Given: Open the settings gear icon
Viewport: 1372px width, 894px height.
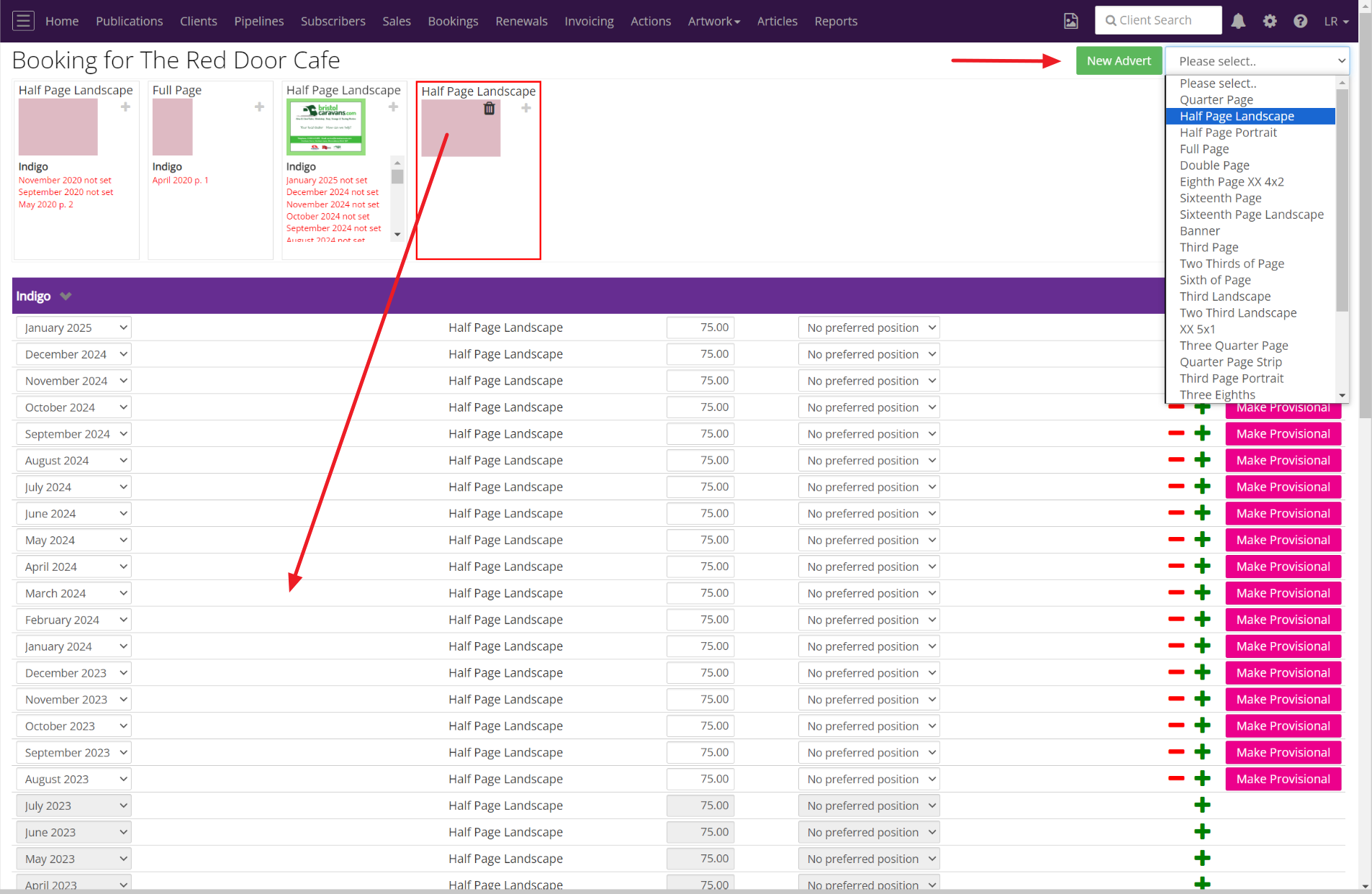Looking at the screenshot, I should (x=1270, y=21).
